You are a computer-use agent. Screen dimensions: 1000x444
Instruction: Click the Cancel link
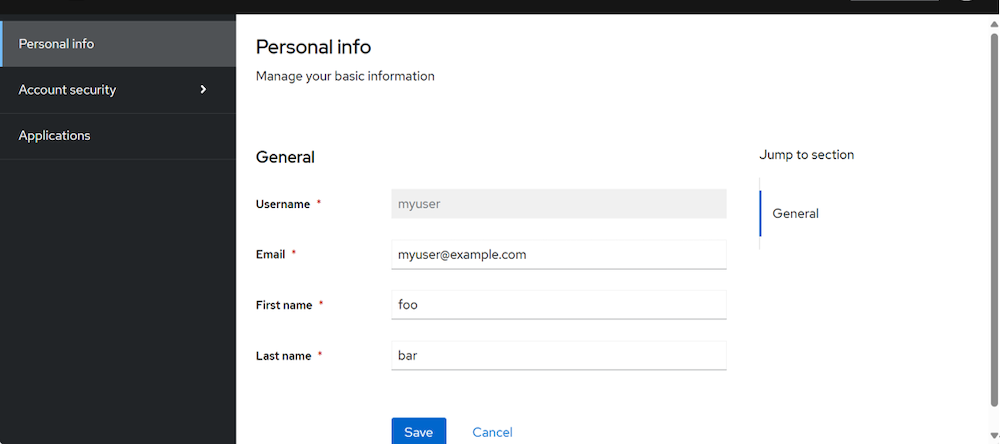coord(492,432)
